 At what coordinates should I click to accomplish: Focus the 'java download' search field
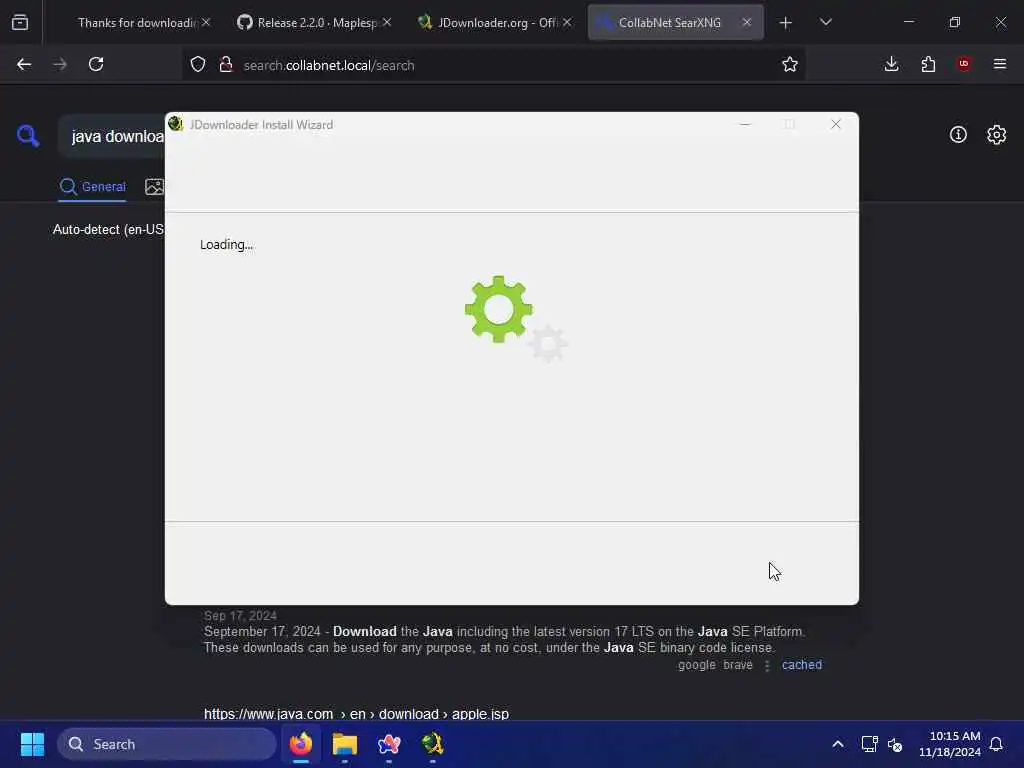(114, 136)
